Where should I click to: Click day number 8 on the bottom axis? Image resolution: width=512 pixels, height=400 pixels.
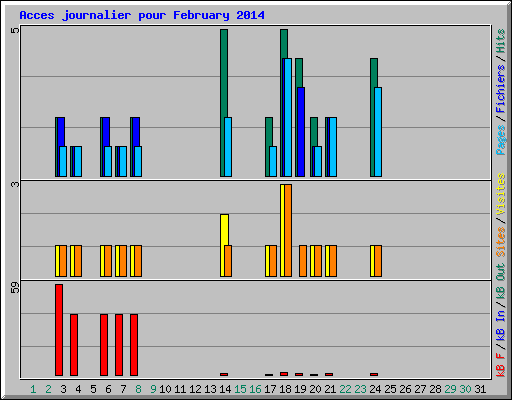(x=138, y=389)
